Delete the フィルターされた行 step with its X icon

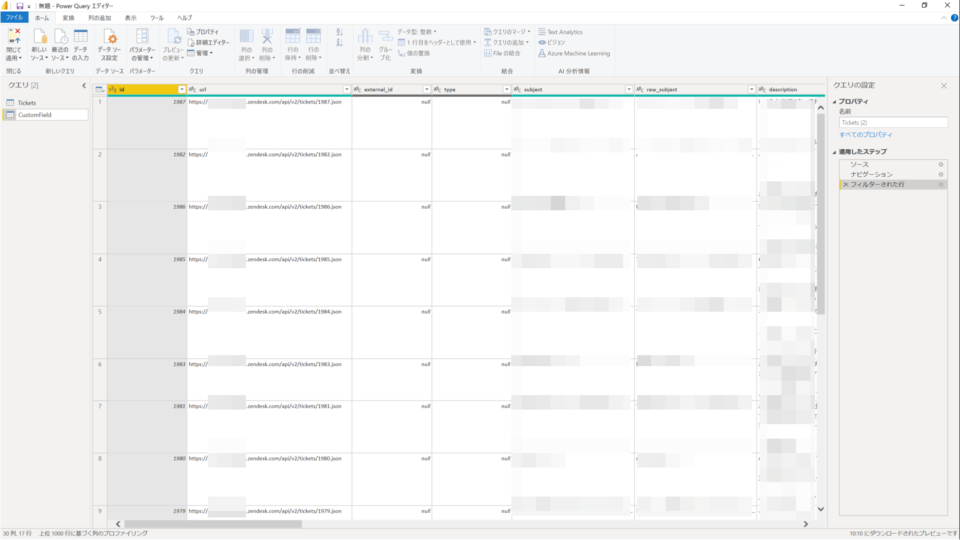846,185
